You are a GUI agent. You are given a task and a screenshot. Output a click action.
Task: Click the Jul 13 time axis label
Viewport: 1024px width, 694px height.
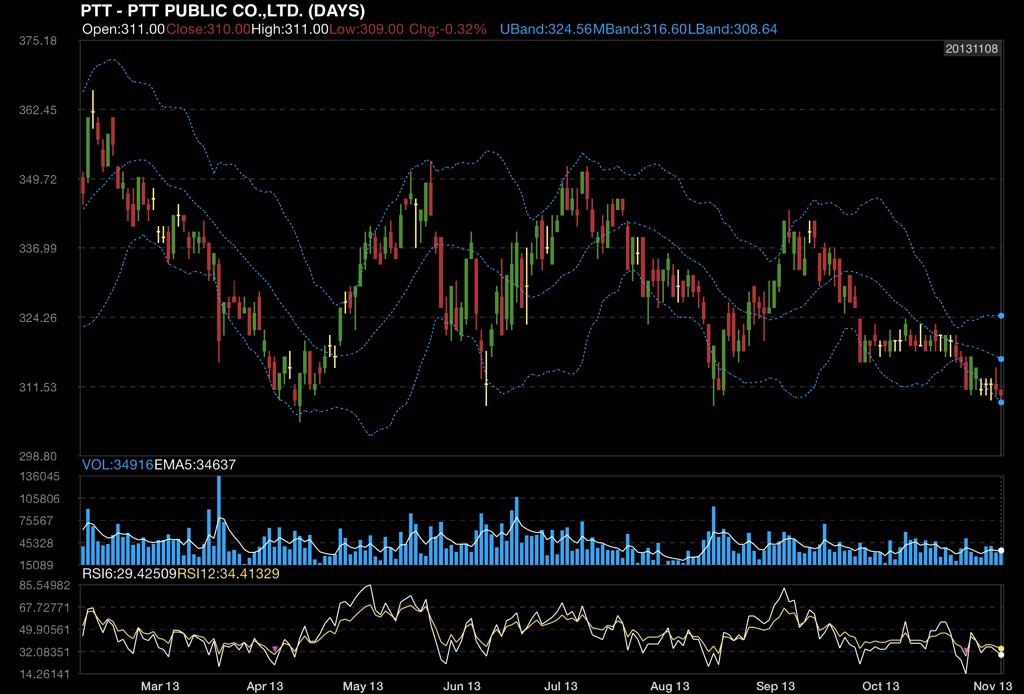click(561, 686)
